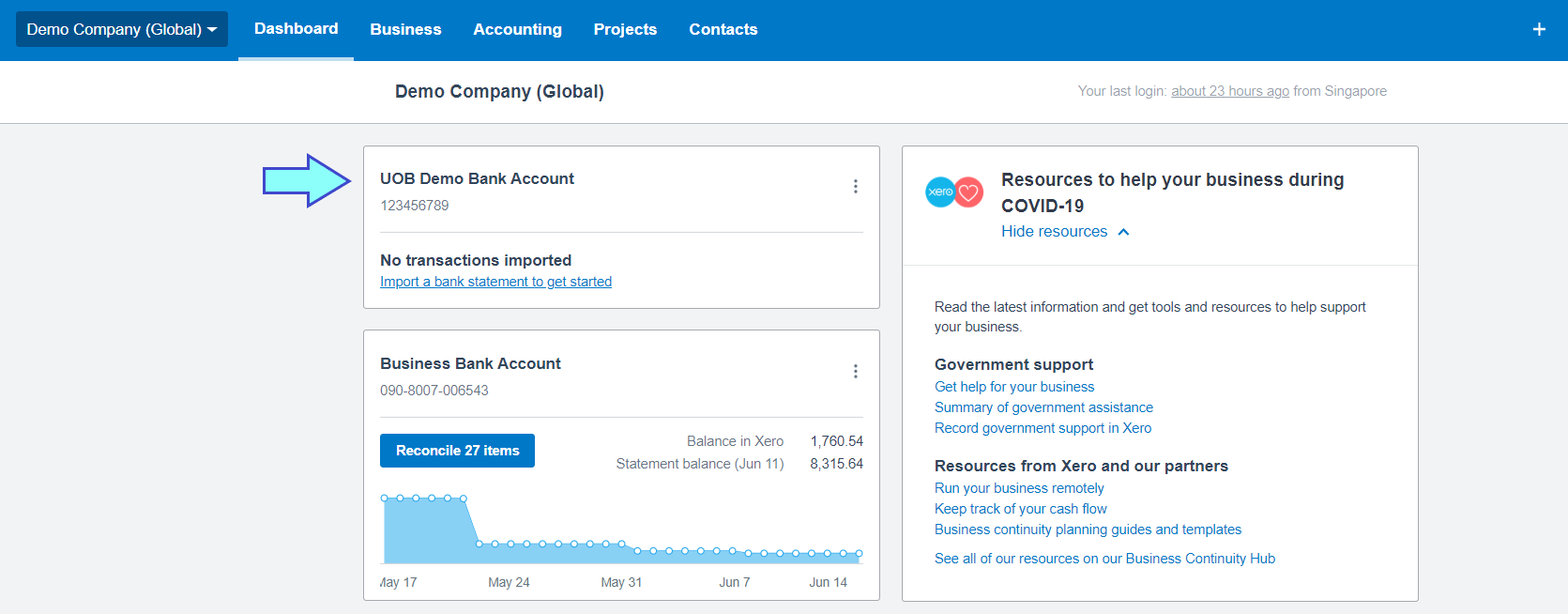Open 'Run your business remotely' link

tap(1019, 488)
